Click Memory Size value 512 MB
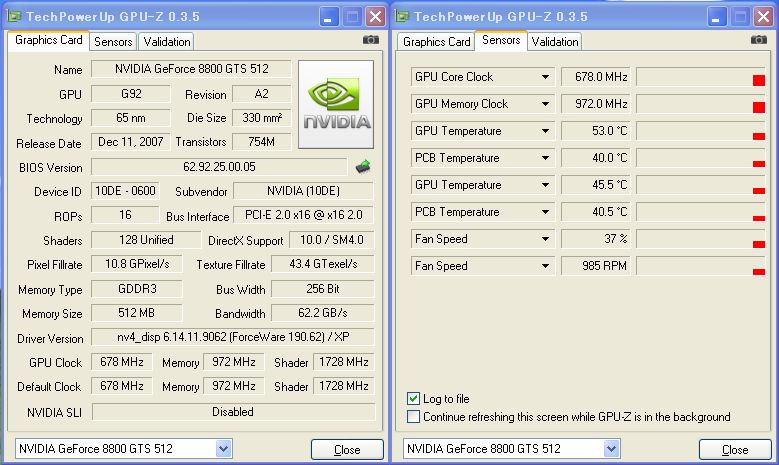 pyautogui.click(x=137, y=313)
